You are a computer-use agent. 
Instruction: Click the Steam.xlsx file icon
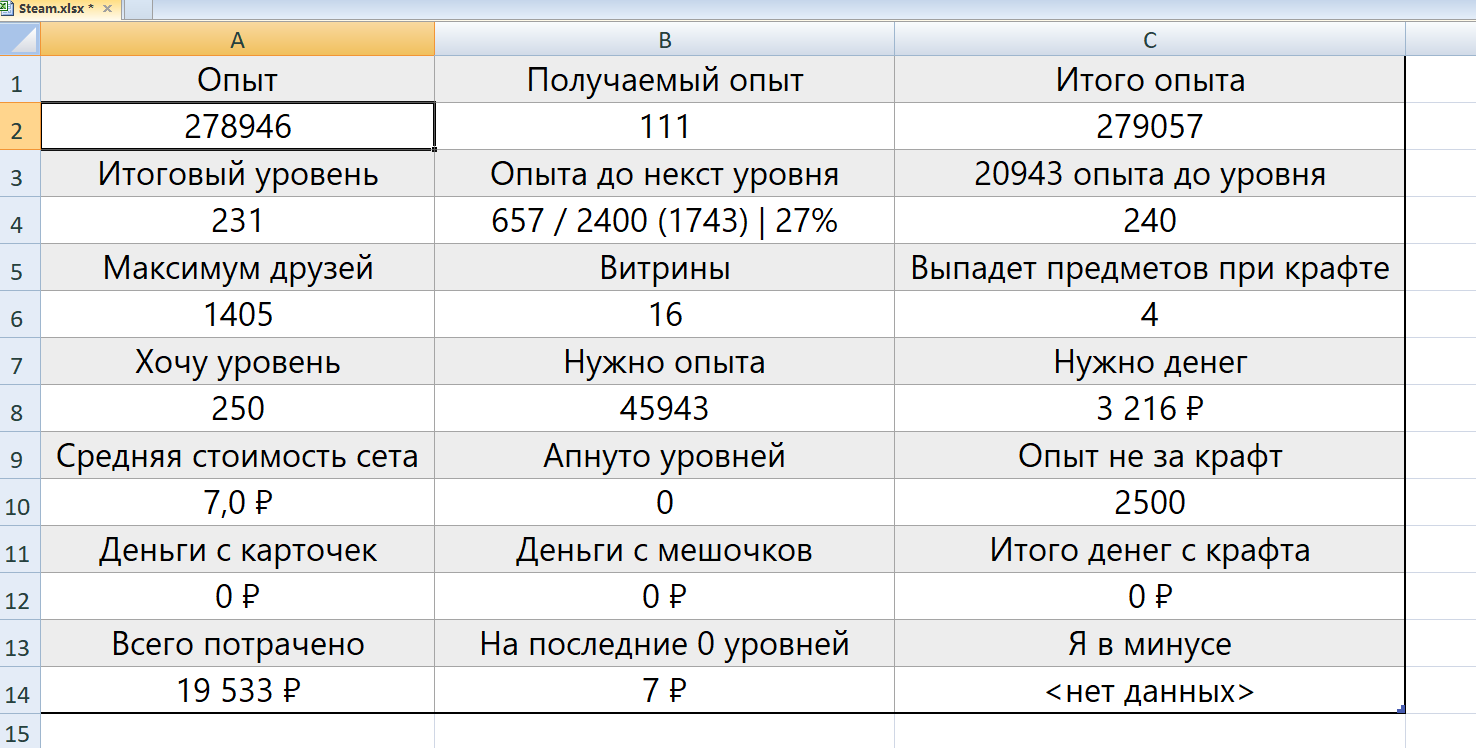7,9
